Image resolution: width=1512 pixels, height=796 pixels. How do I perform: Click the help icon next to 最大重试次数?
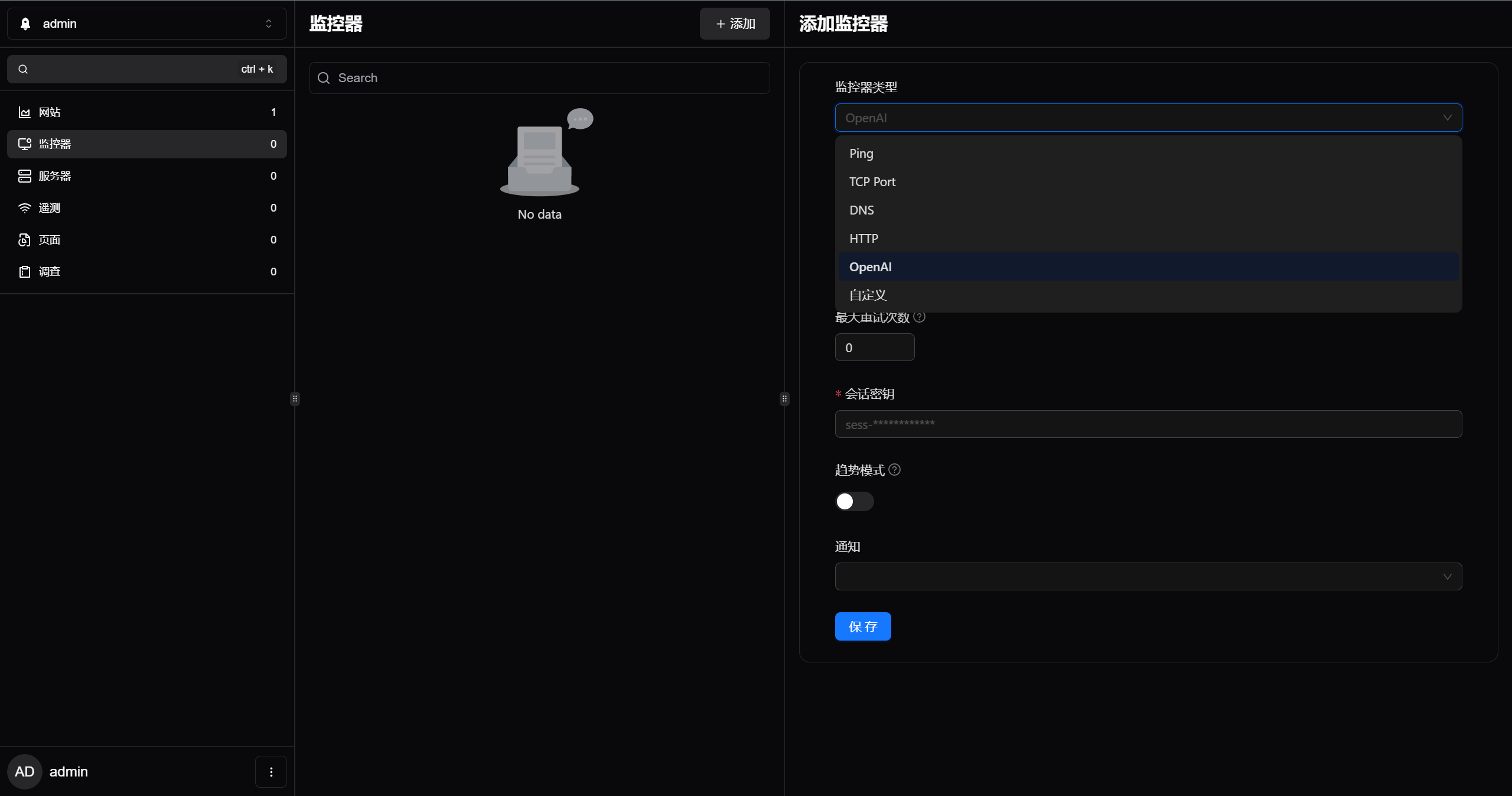tap(919, 317)
